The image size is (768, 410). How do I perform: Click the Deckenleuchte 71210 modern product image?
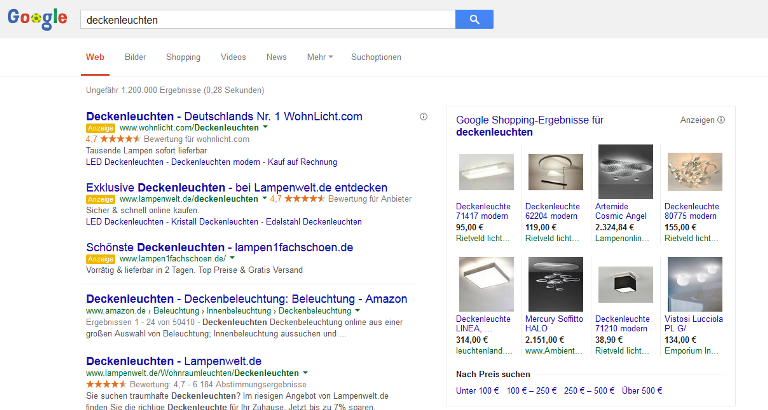point(625,284)
